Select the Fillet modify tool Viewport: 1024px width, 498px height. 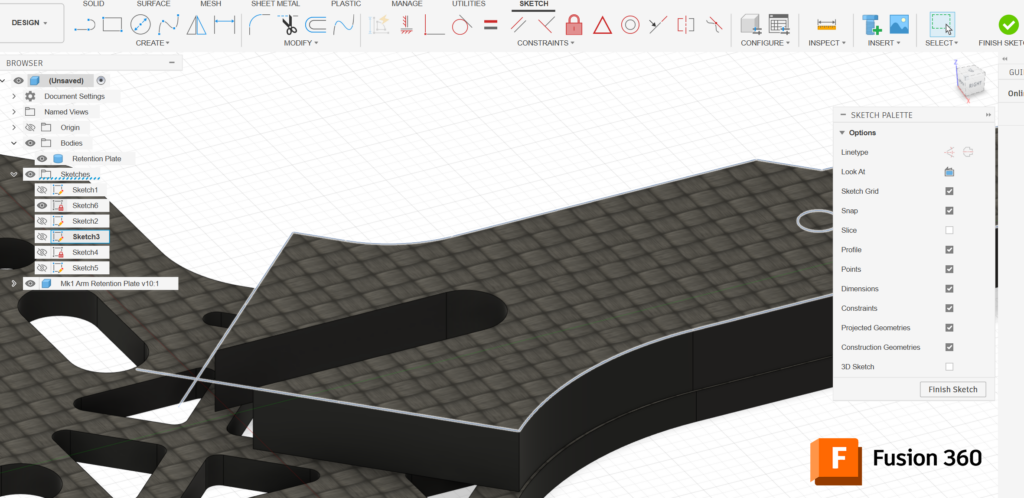259,25
